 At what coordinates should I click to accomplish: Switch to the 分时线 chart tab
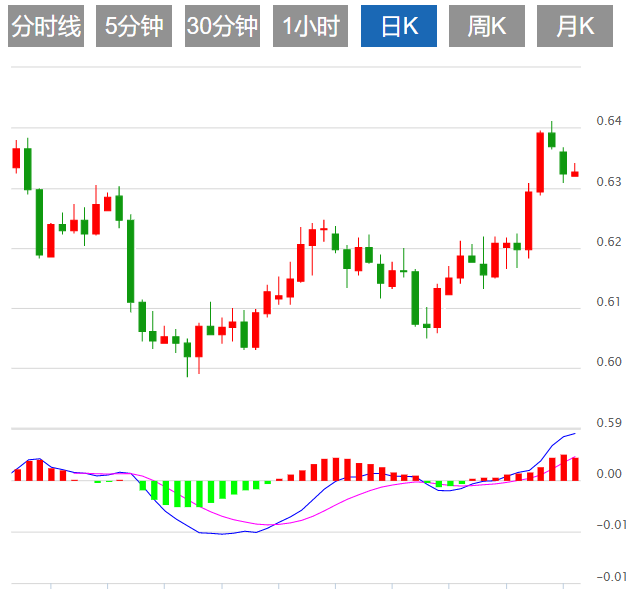point(46,26)
